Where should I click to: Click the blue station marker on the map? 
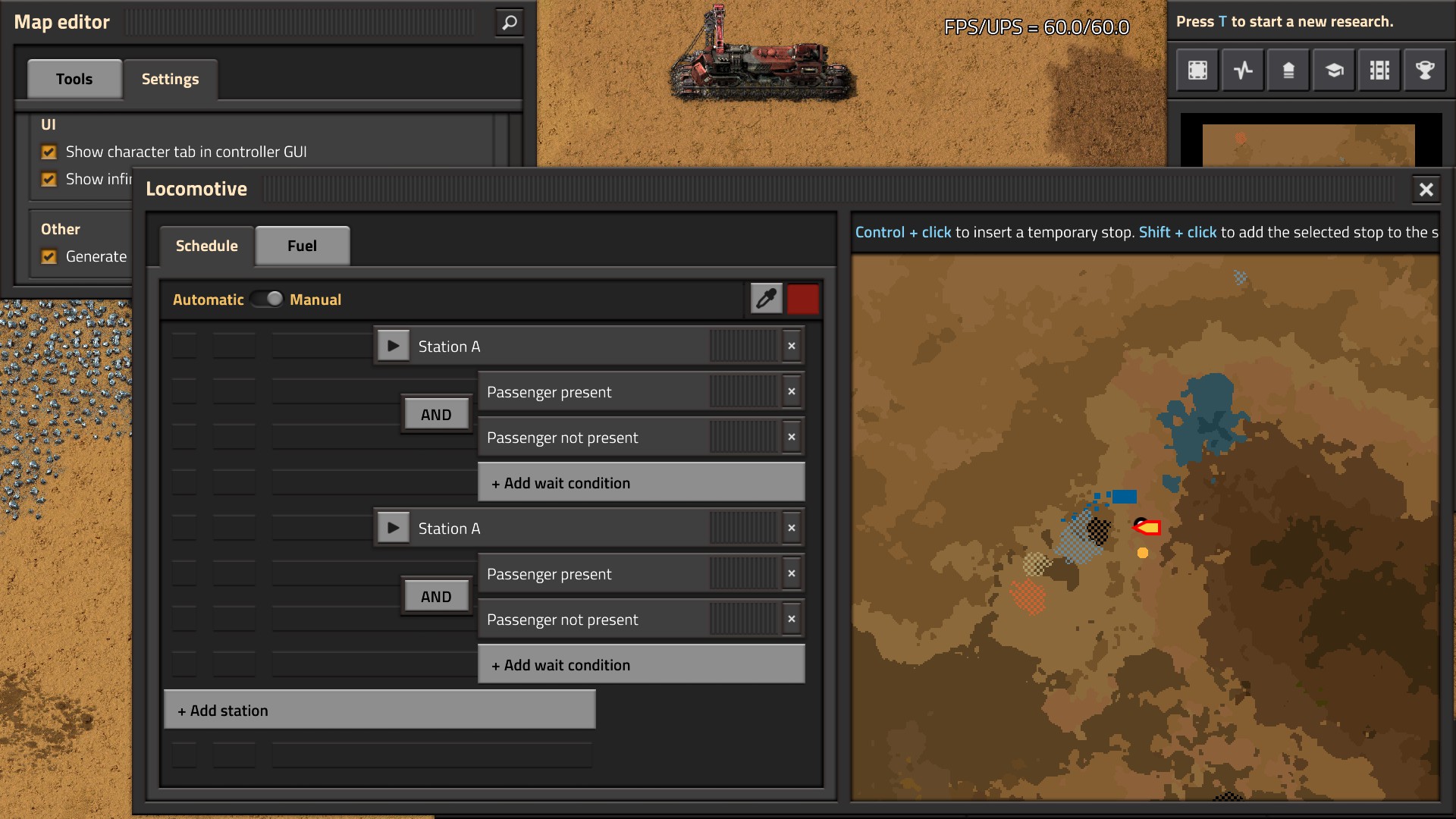(x=1124, y=497)
